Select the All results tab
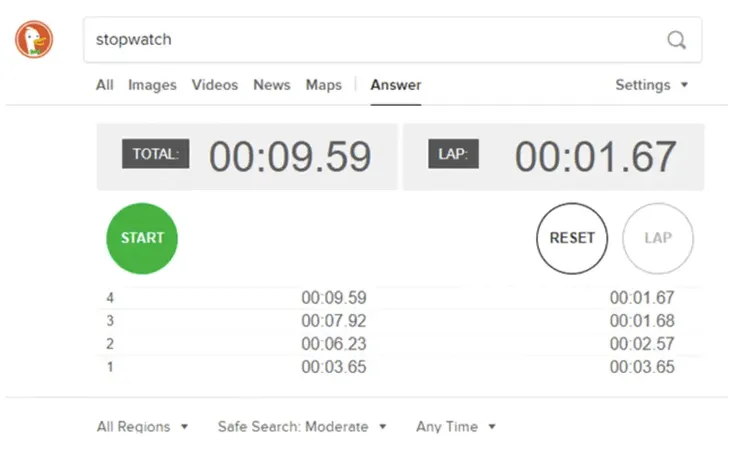 105,85
